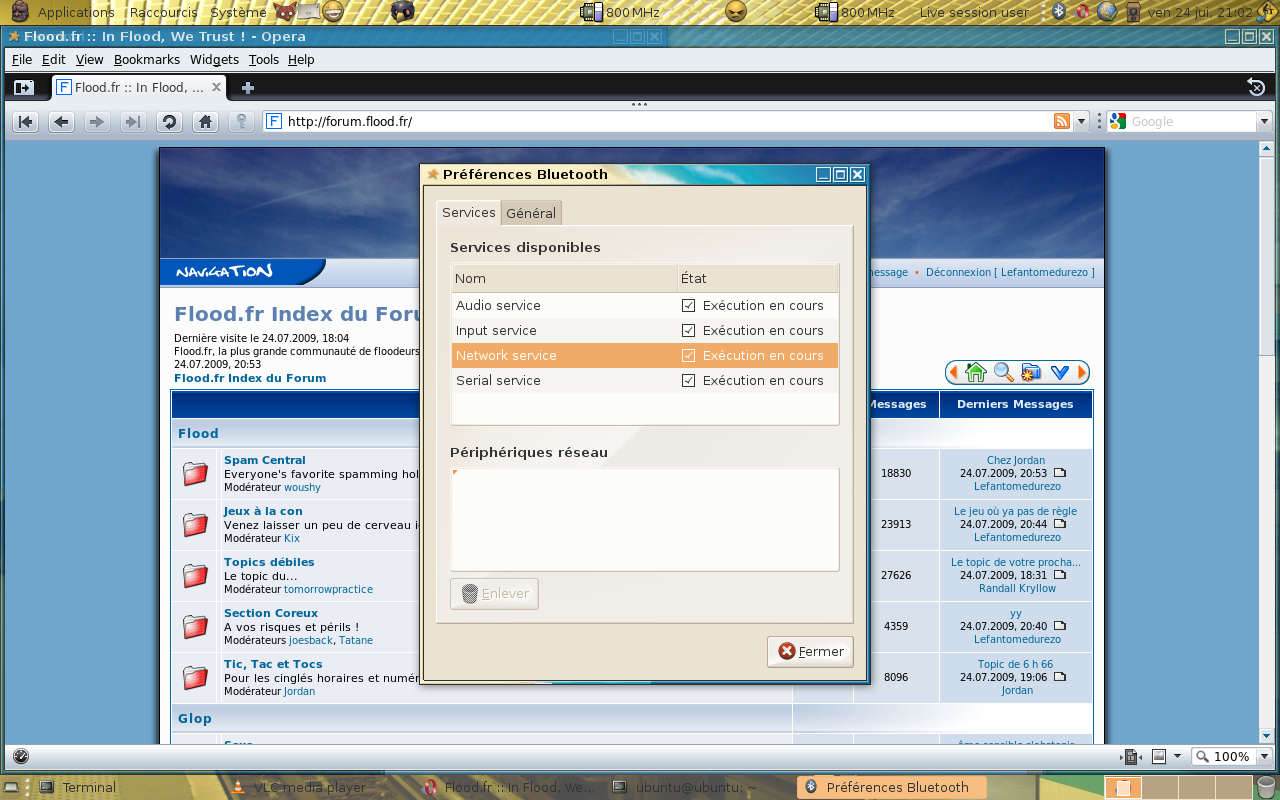Click the Home button in Opera toolbar

[x=205, y=122]
